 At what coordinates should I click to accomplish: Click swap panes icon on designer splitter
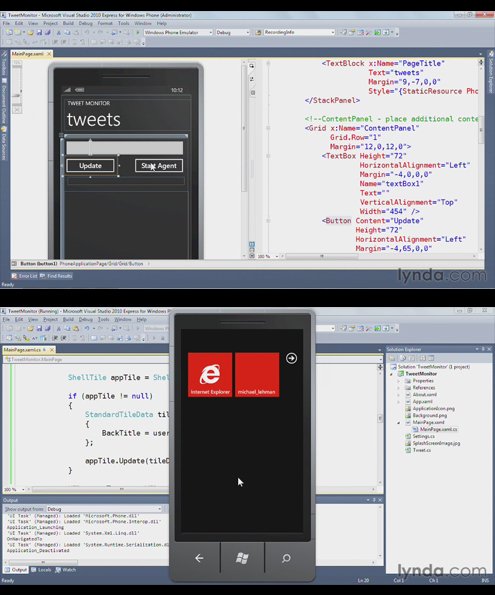coord(252,79)
